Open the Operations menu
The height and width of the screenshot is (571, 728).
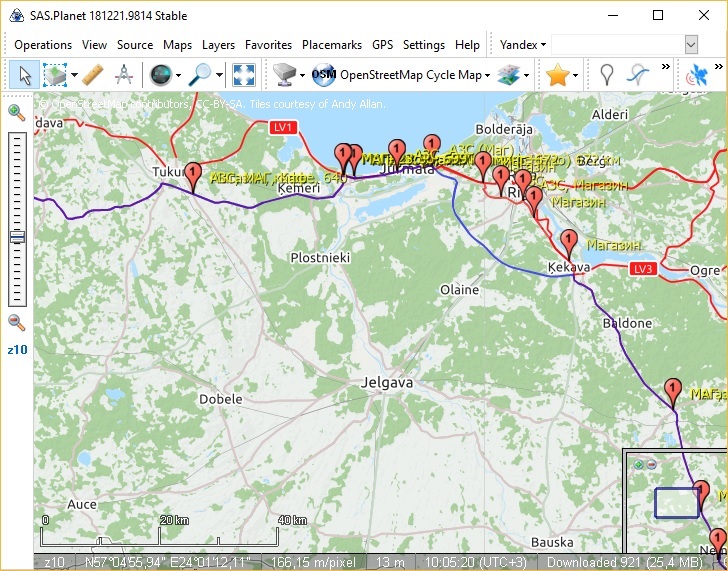pos(43,45)
